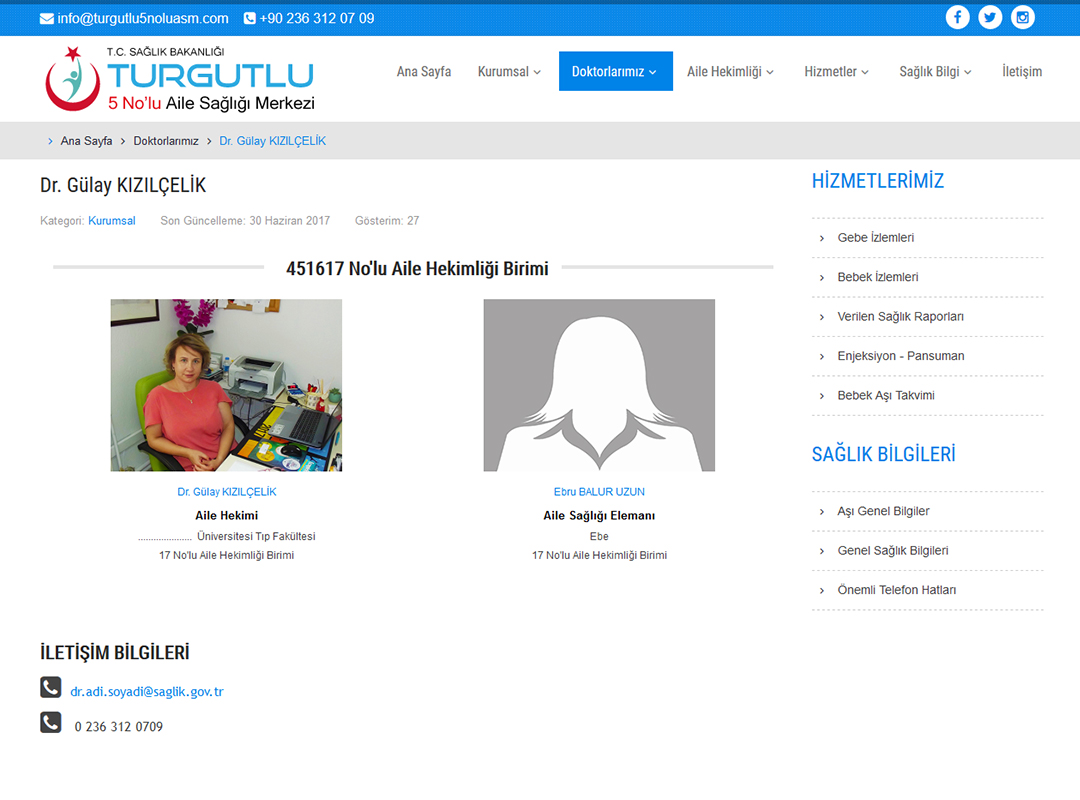Open the Twitter icon in top bar
Screen dimensions: 1080x800
pos(990,17)
